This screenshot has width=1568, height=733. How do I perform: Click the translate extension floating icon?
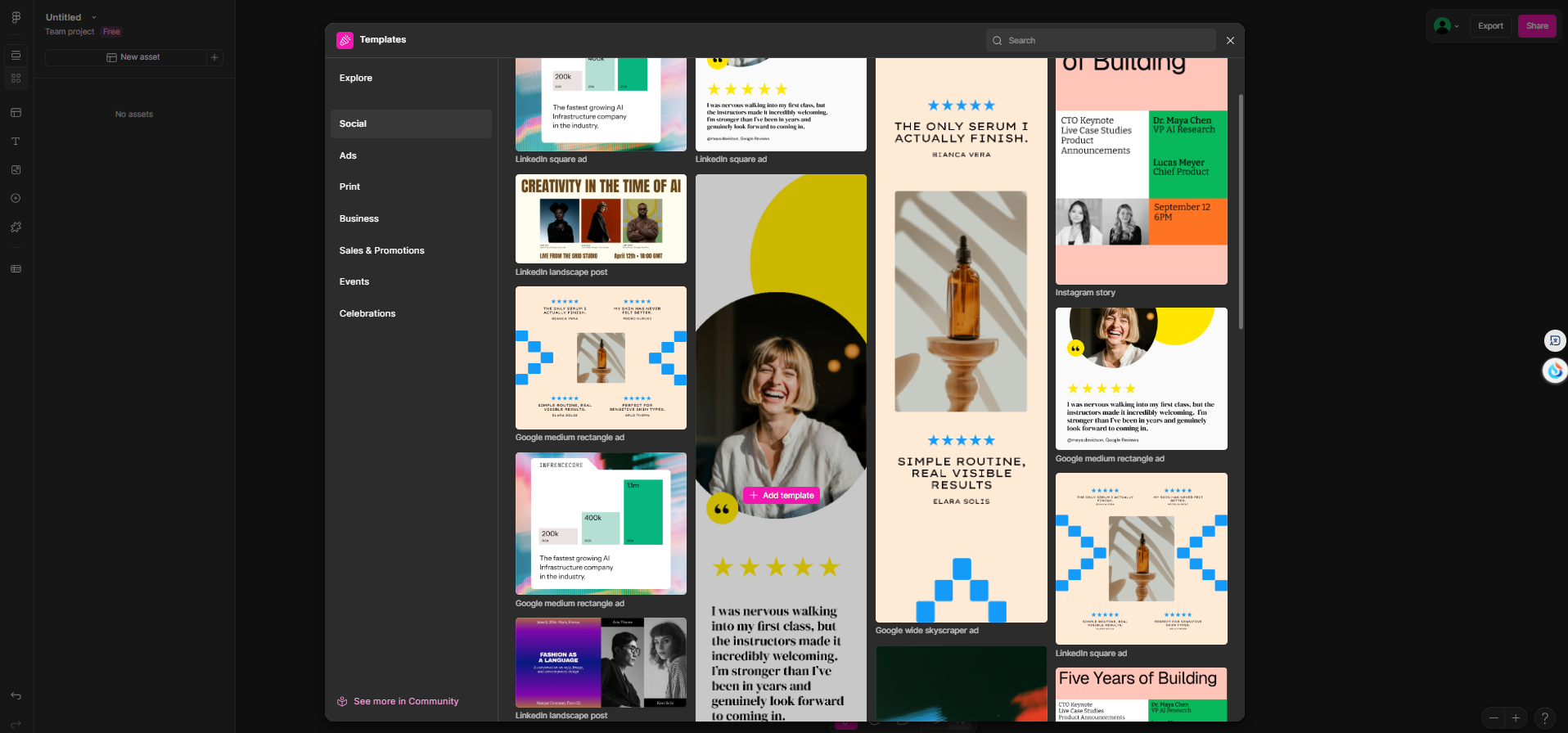(x=1555, y=340)
